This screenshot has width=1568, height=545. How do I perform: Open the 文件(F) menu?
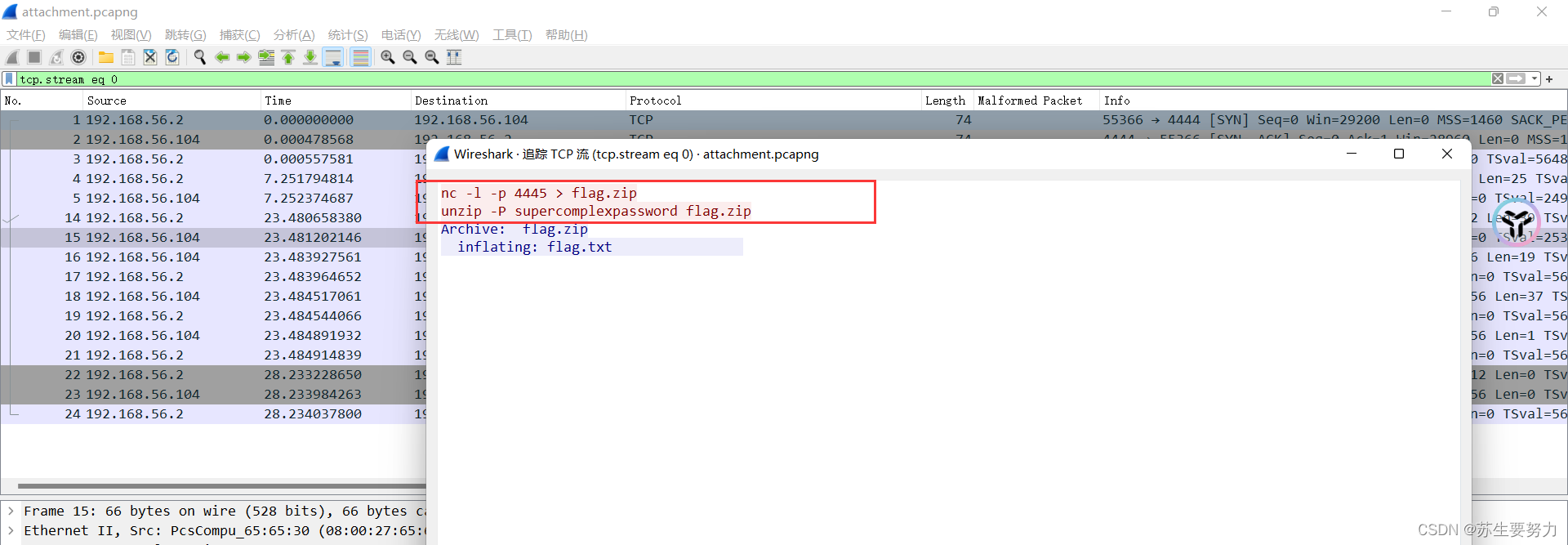pos(26,35)
